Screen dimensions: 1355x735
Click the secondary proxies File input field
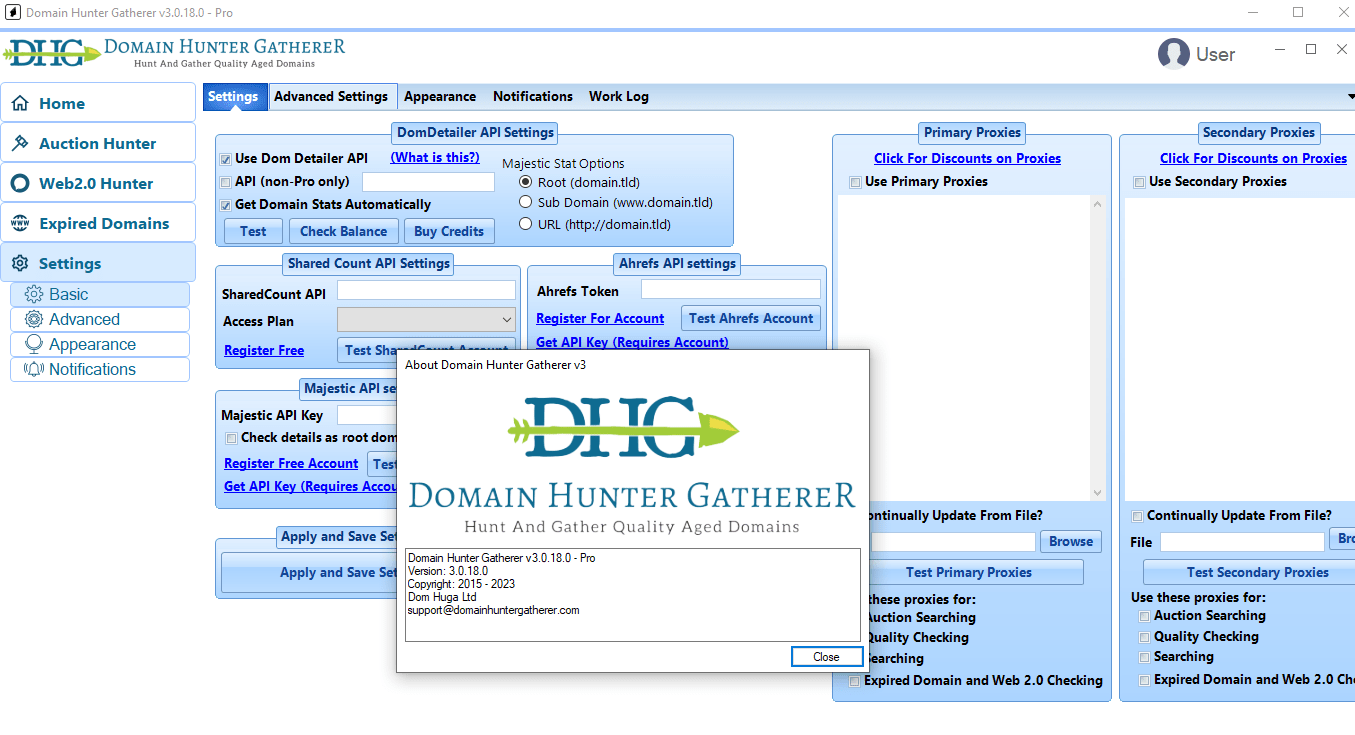[x=1242, y=541]
